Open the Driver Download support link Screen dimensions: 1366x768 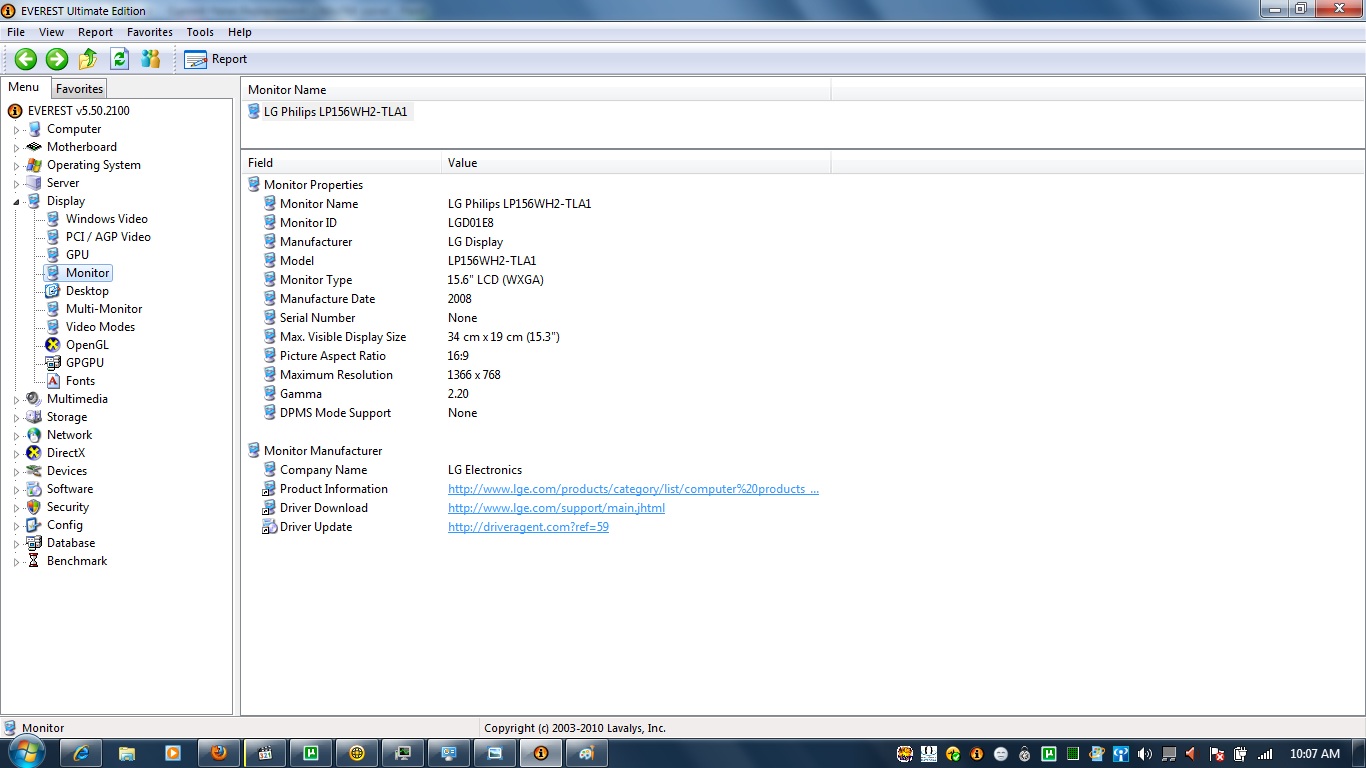556,508
